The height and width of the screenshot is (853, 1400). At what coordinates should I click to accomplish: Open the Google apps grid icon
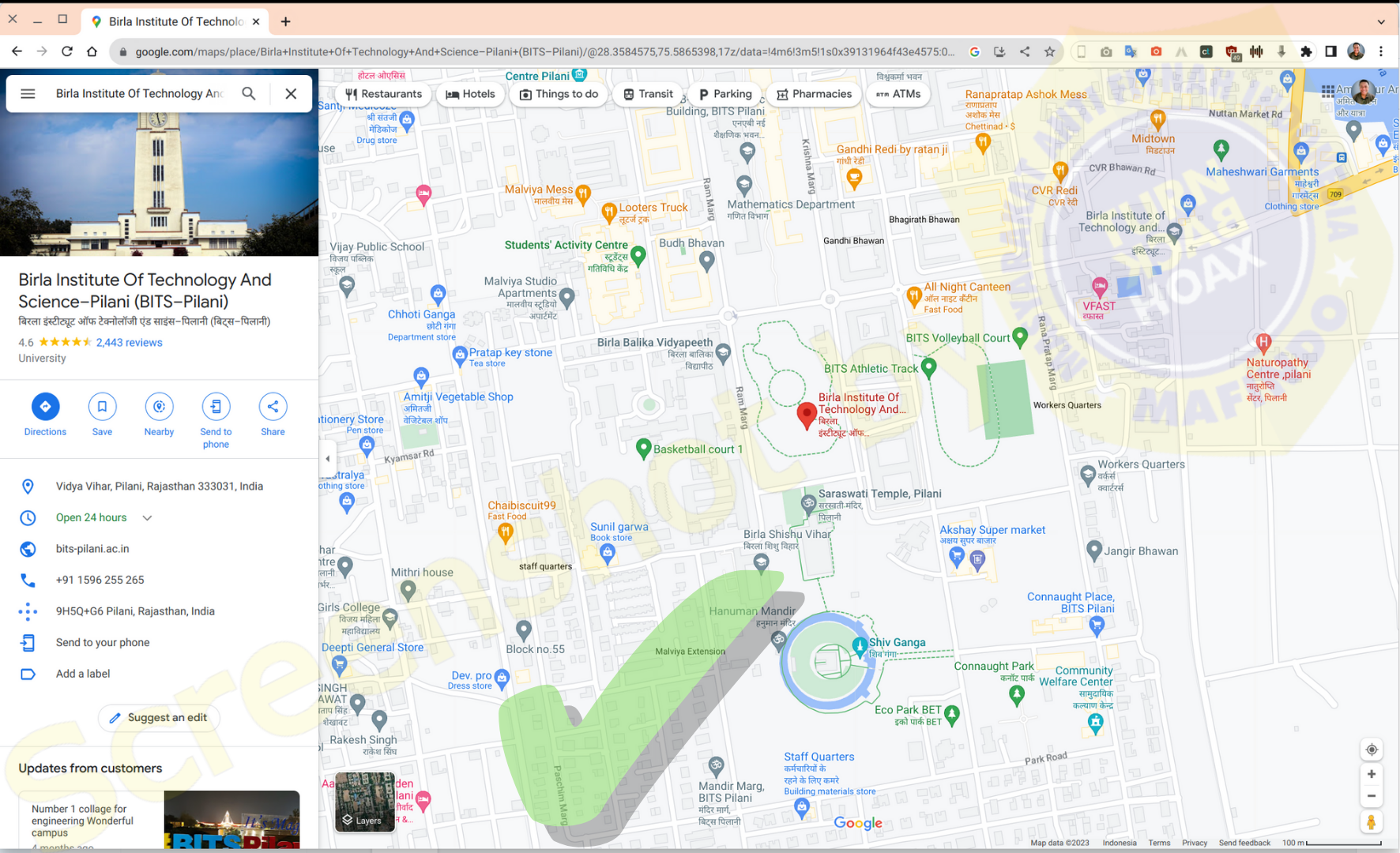point(1328,92)
